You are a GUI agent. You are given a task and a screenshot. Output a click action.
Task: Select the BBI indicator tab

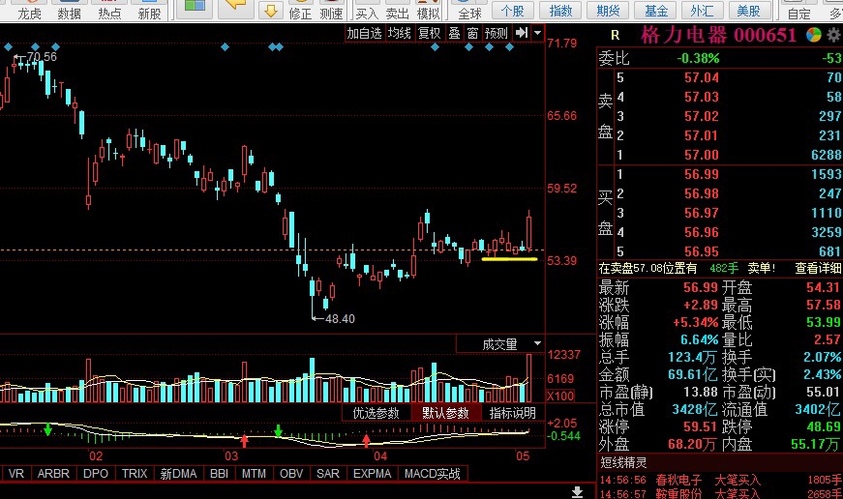pyautogui.click(x=219, y=474)
